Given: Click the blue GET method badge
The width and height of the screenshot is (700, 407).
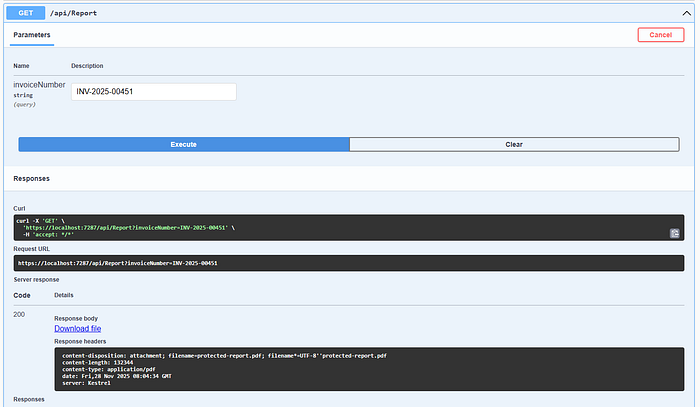Looking at the screenshot, I should 32,12.
